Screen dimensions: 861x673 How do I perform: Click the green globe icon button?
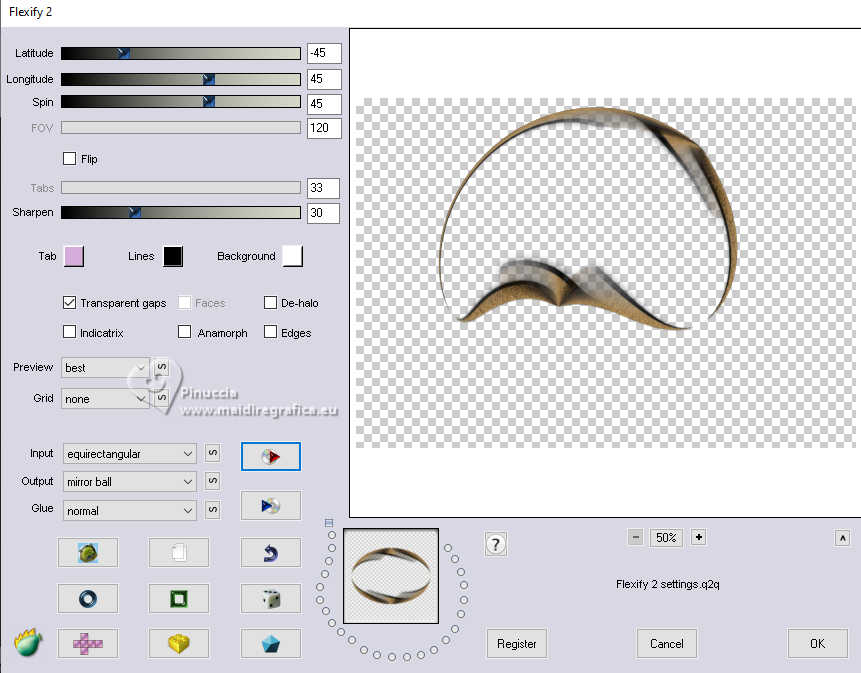(88, 552)
